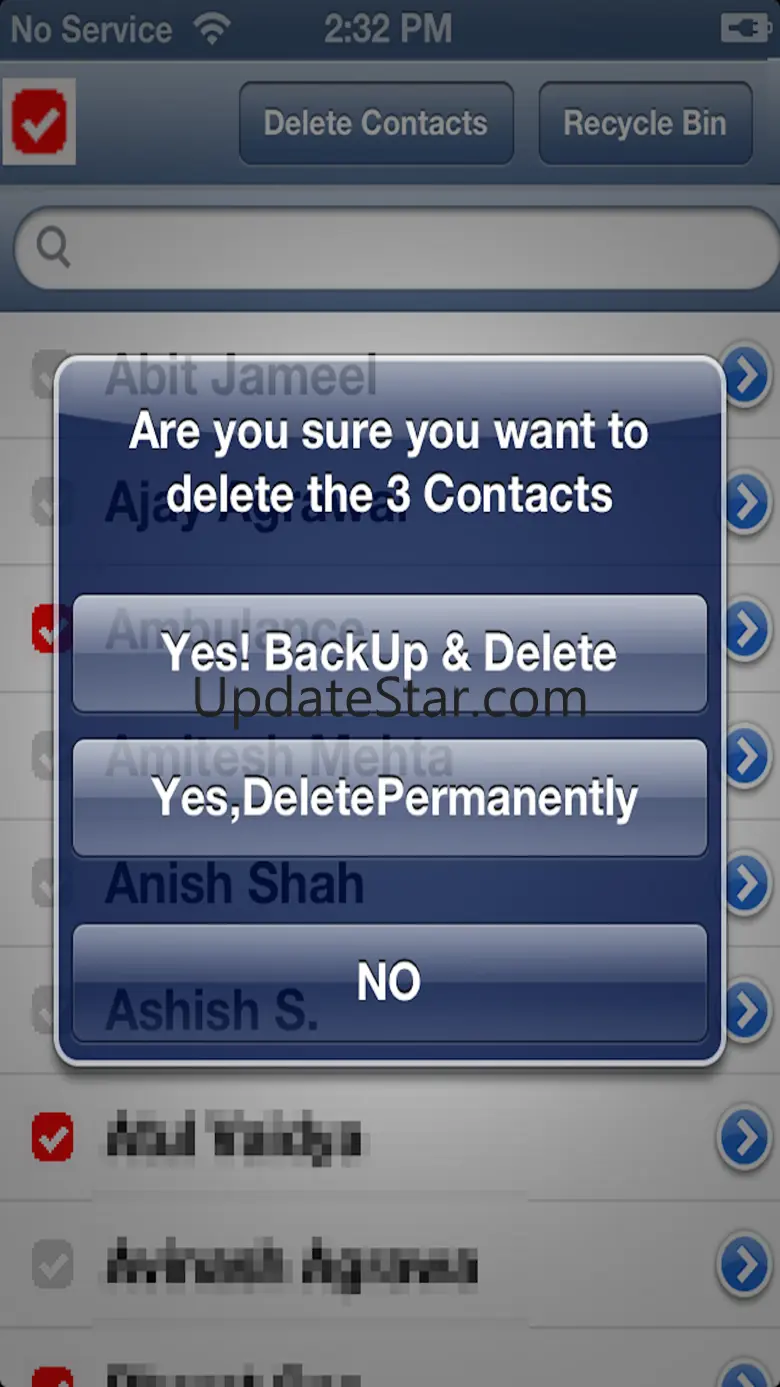780x1387 pixels.
Task: Toggle the red checkbox below Ashish S.
Action: coord(52,1137)
